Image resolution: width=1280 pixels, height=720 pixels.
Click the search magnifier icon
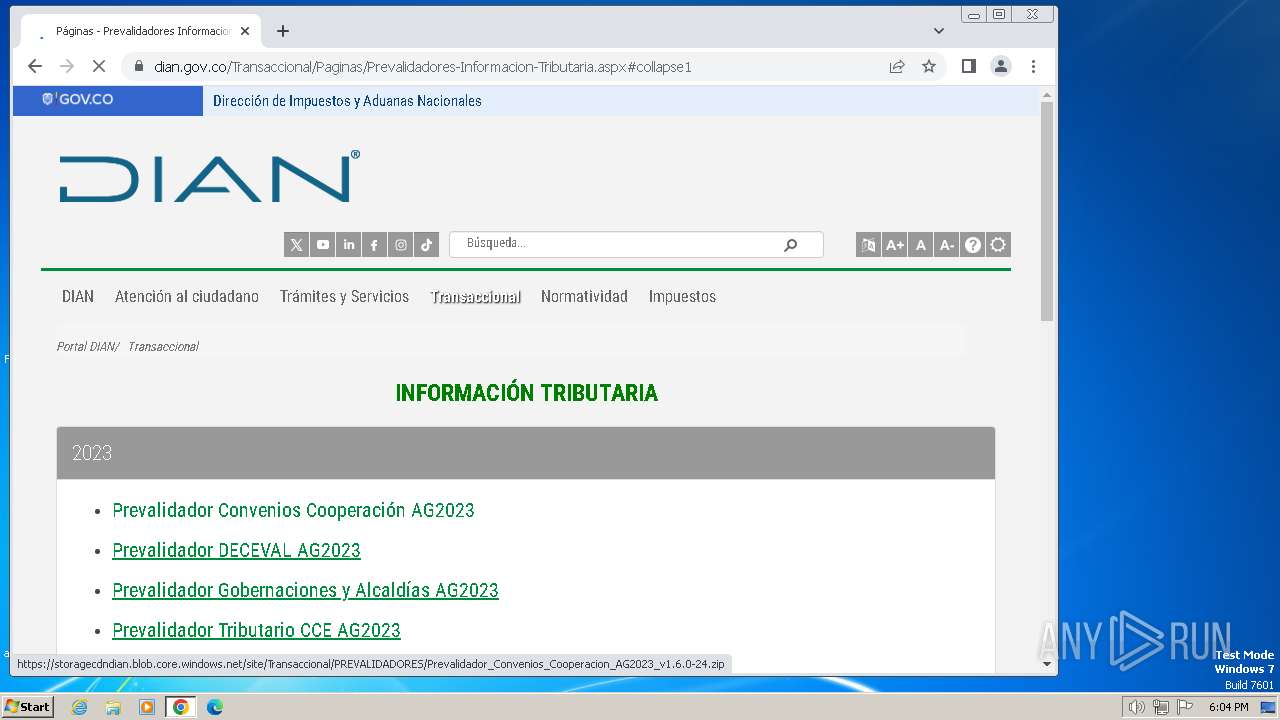(790, 245)
